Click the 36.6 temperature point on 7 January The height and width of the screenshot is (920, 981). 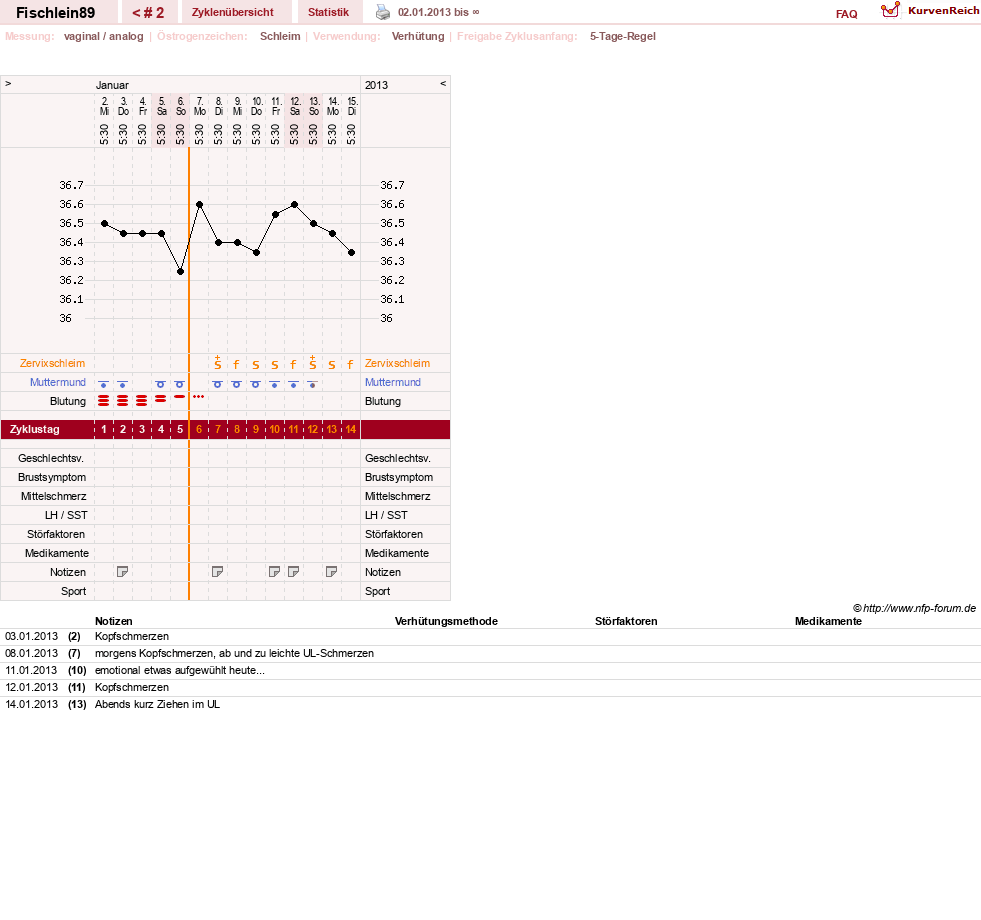199,205
